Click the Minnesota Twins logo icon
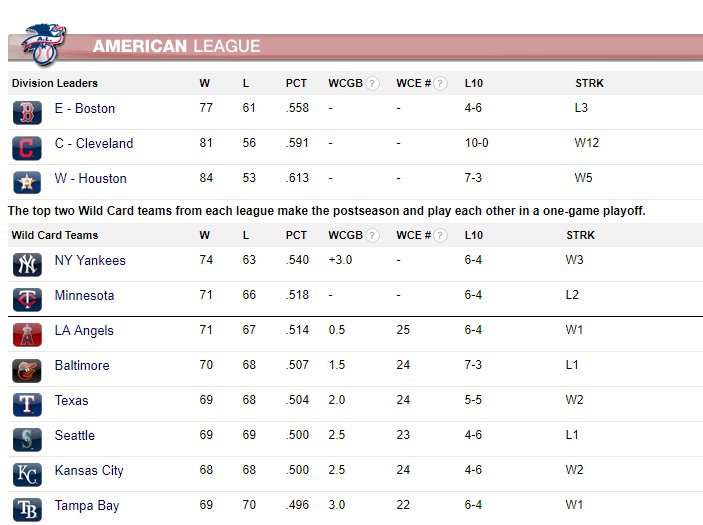The height and width of the screenshot is (525, 703). click(x=27, y=299)
